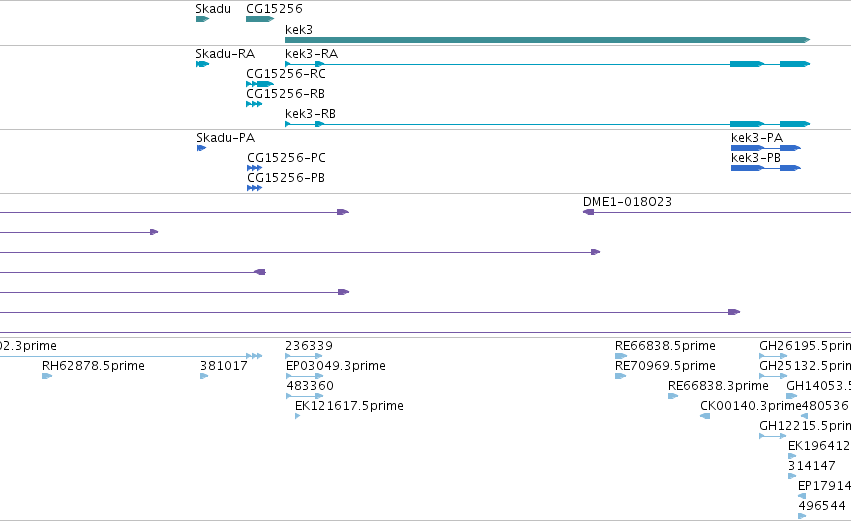Select the GH26195.5prime EST feature
The width and height of the screenshot is (851, 521).
point(773,356)
